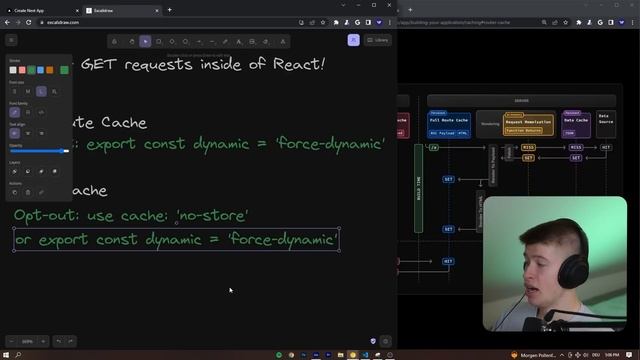Open the left browser's three-dot menu

point(390,22)
